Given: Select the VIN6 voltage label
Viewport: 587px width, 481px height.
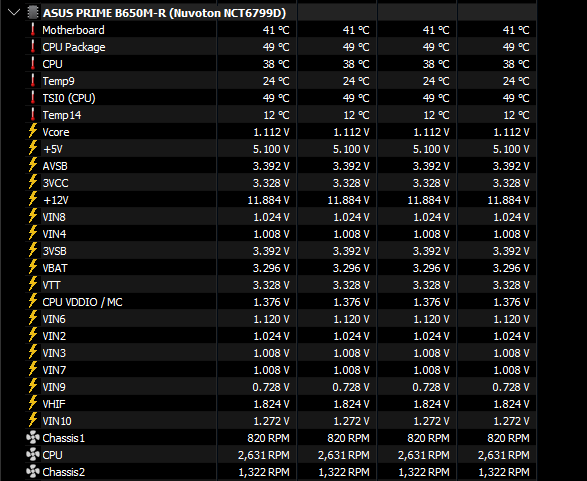Looking at the screenshot, I should 54,319.
